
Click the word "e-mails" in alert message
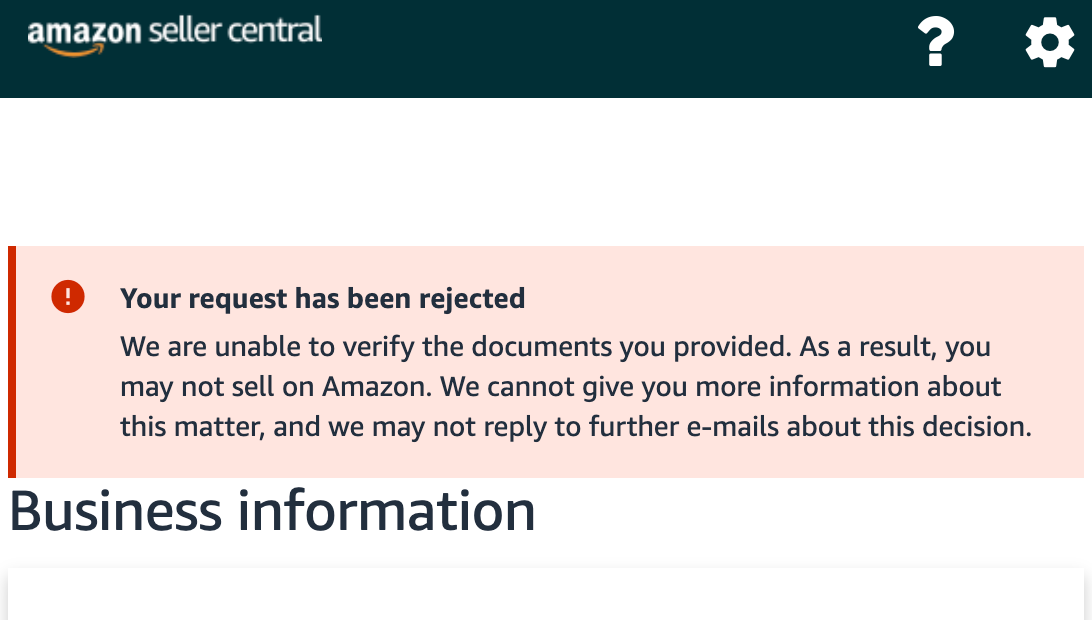(x=733, y=426)
